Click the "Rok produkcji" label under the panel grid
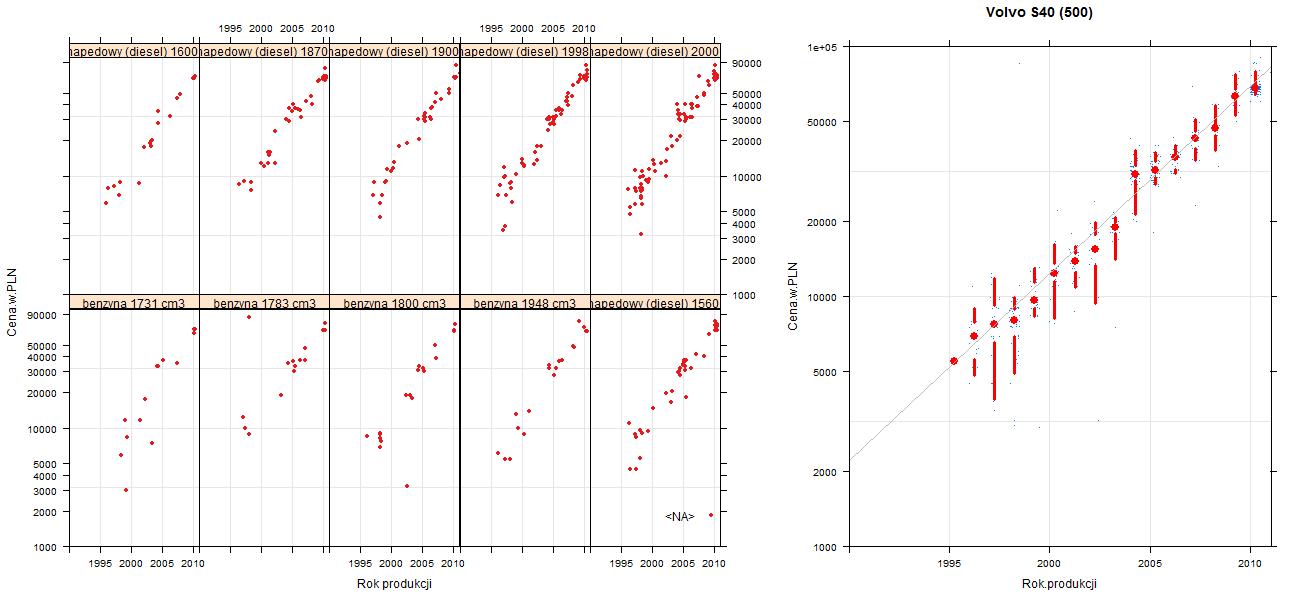 tap(394, 584)
